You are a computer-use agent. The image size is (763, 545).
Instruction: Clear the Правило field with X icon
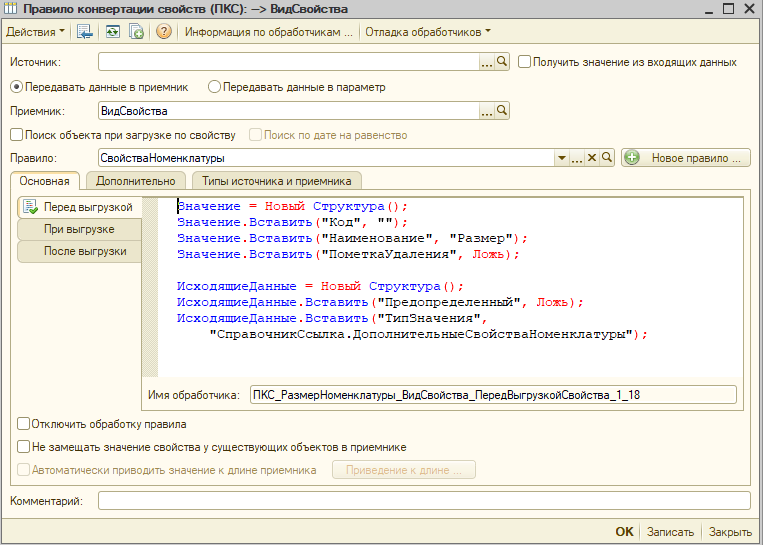592,158
